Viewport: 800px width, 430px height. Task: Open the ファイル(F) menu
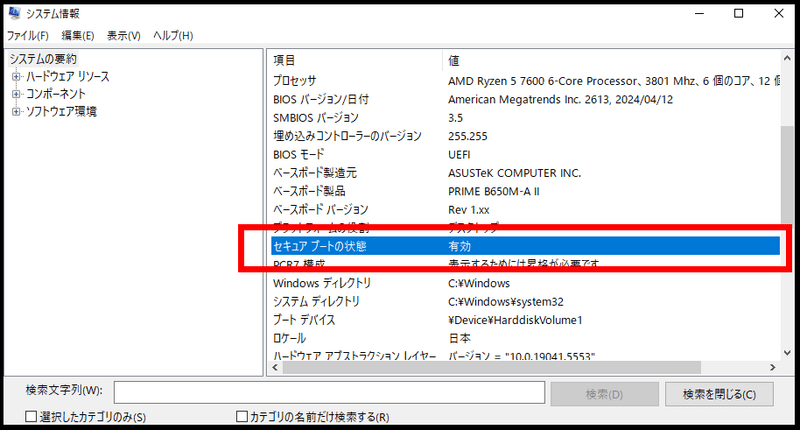[x=28, y=36]
